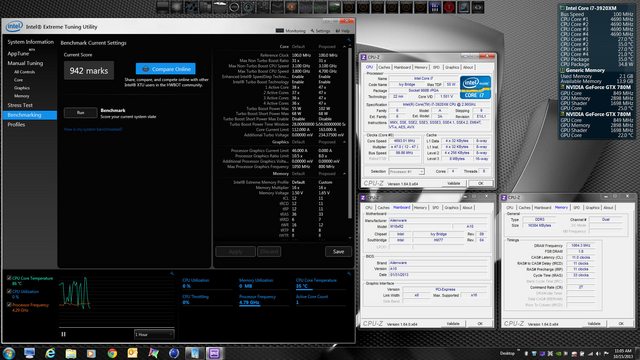Click the settings list vertical scrollbar
640x360 pixels.
click(x=349, y=135)
